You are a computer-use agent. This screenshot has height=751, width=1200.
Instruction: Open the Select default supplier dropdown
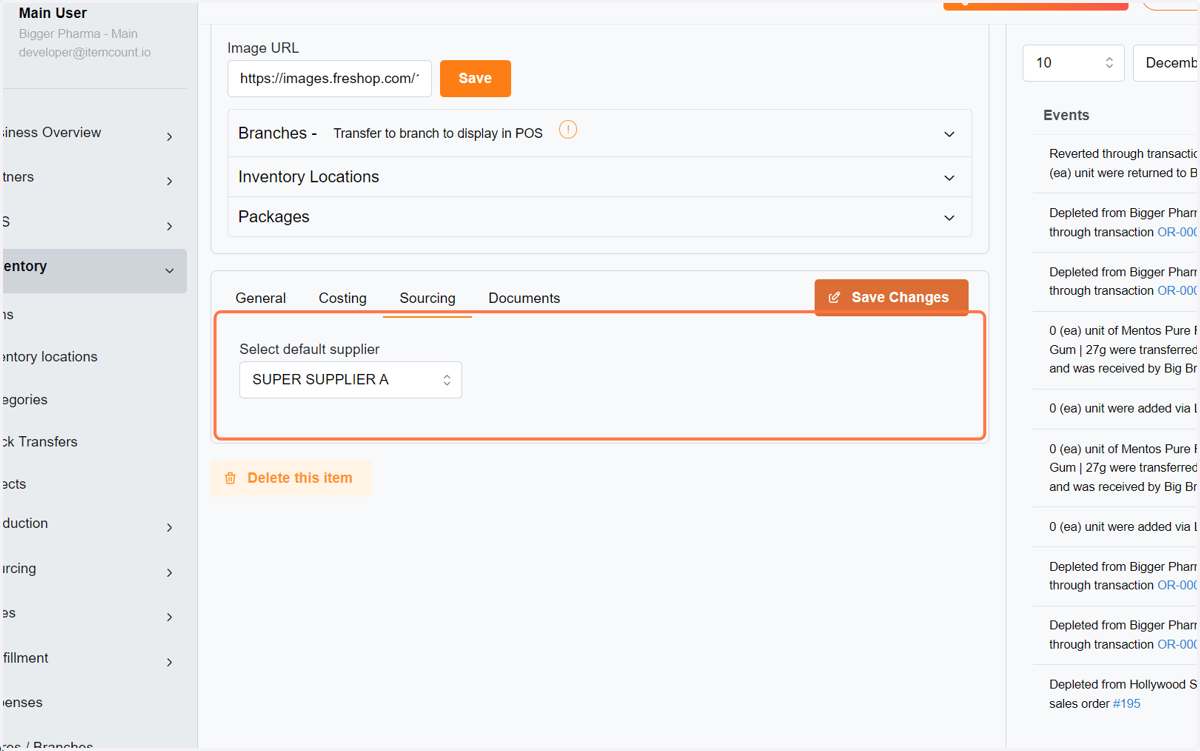click(351, 380)
